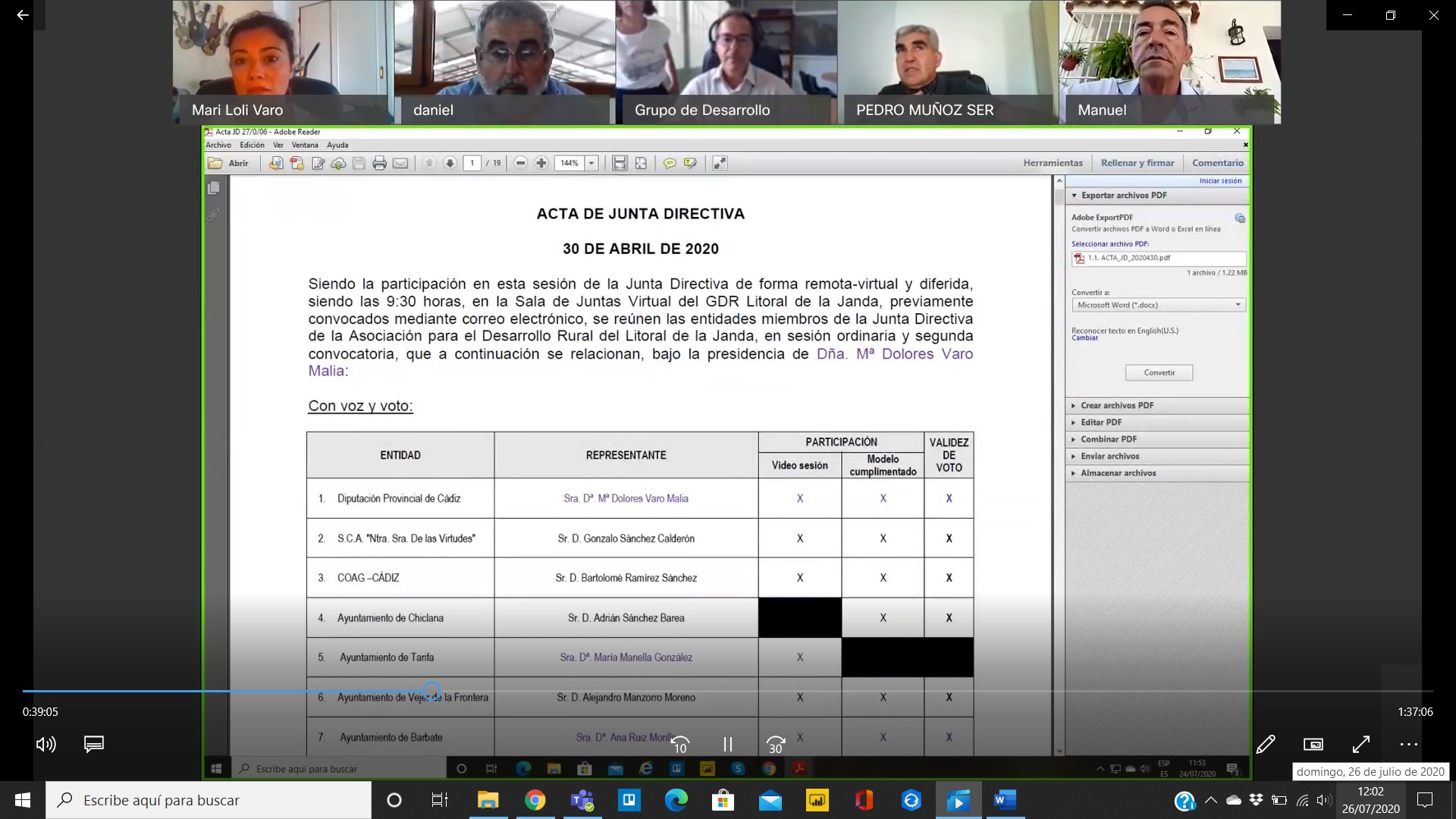Image resolution: width=1456 pixels, height=819 pixels.
Task: Click the document's vertical scrollbar down arrow
Action: point(1059,751)
